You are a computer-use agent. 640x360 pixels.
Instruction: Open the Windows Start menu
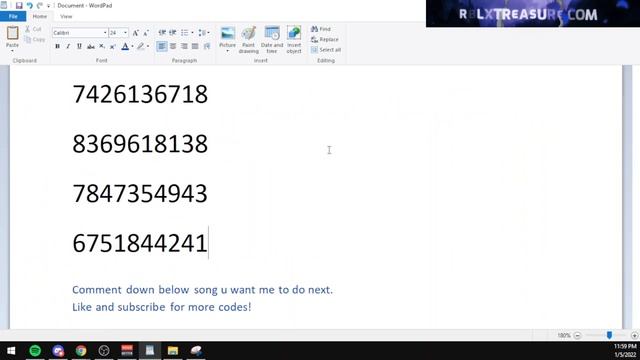[11, 351]
